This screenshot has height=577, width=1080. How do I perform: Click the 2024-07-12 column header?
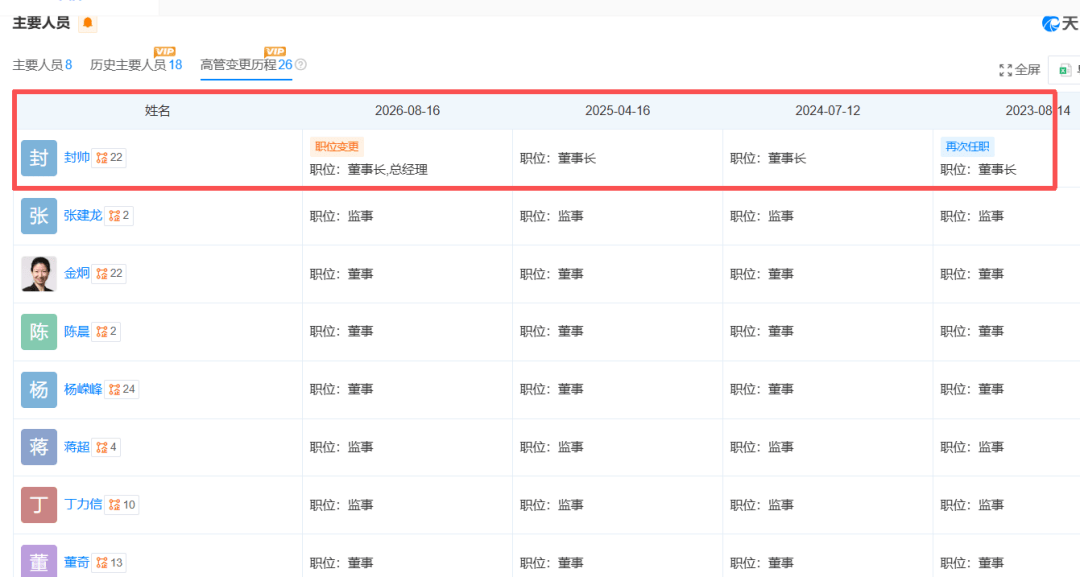click(x=827, y=111)
